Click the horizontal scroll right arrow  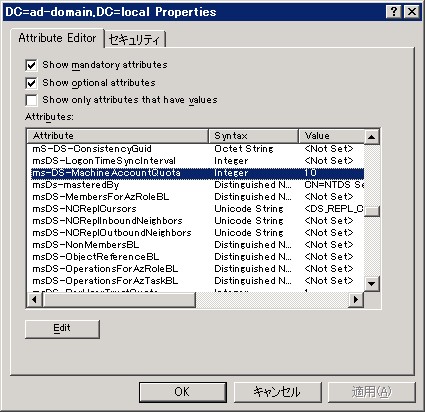(356, 300)
